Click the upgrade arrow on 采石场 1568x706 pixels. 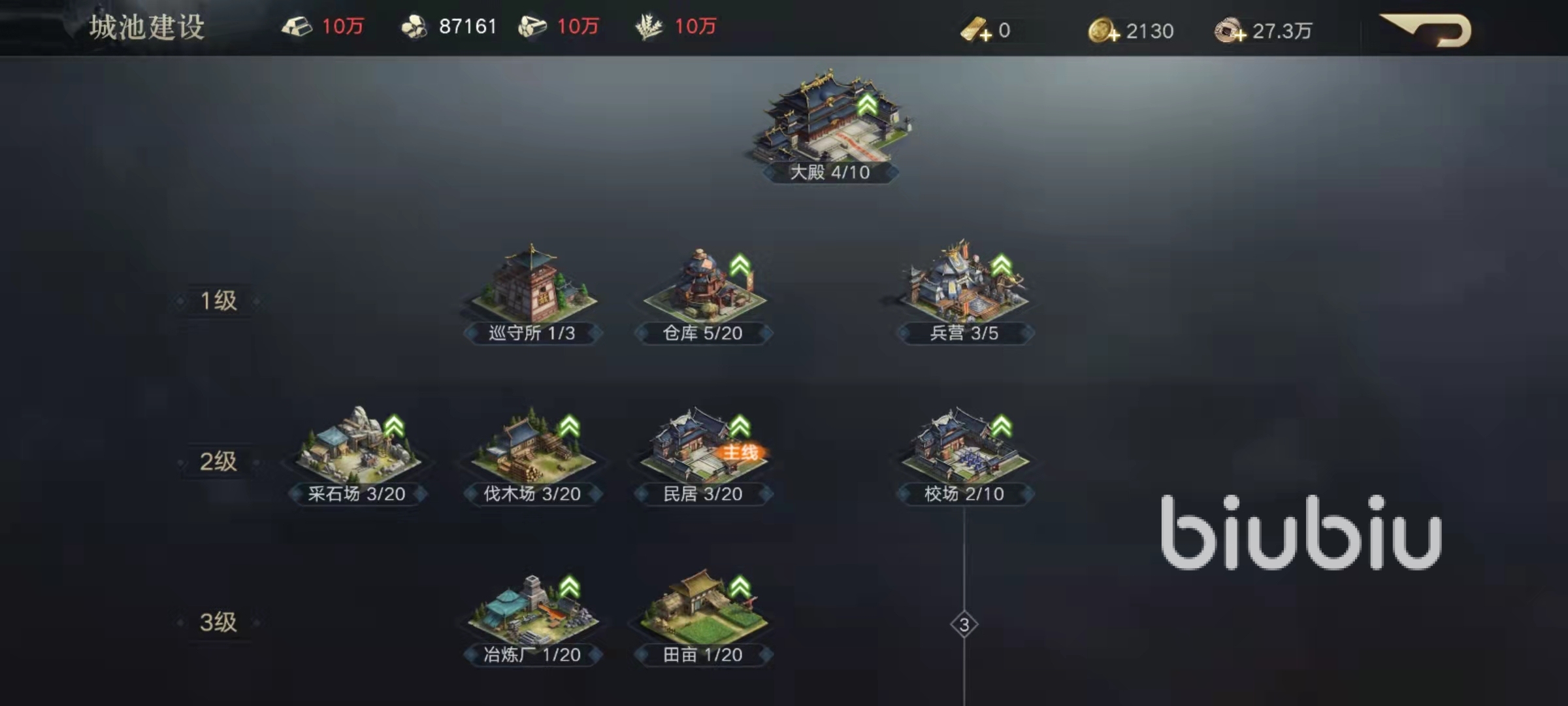[x=394, y=426]
